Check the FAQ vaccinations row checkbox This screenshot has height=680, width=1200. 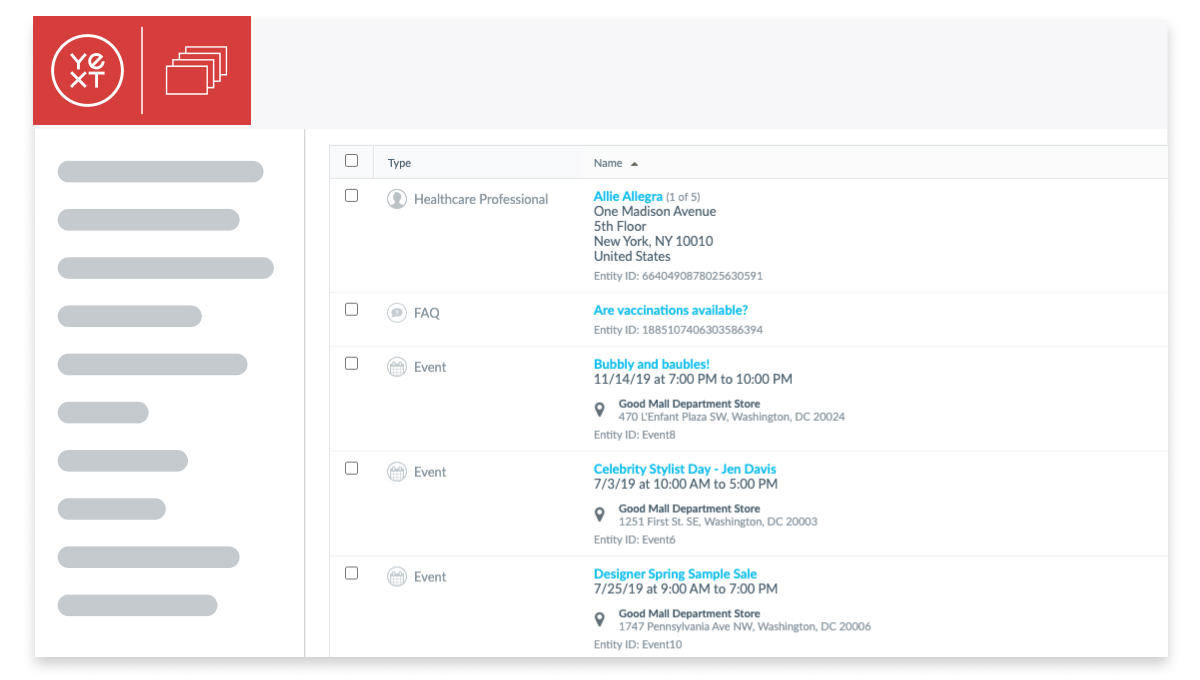(351, 310)
